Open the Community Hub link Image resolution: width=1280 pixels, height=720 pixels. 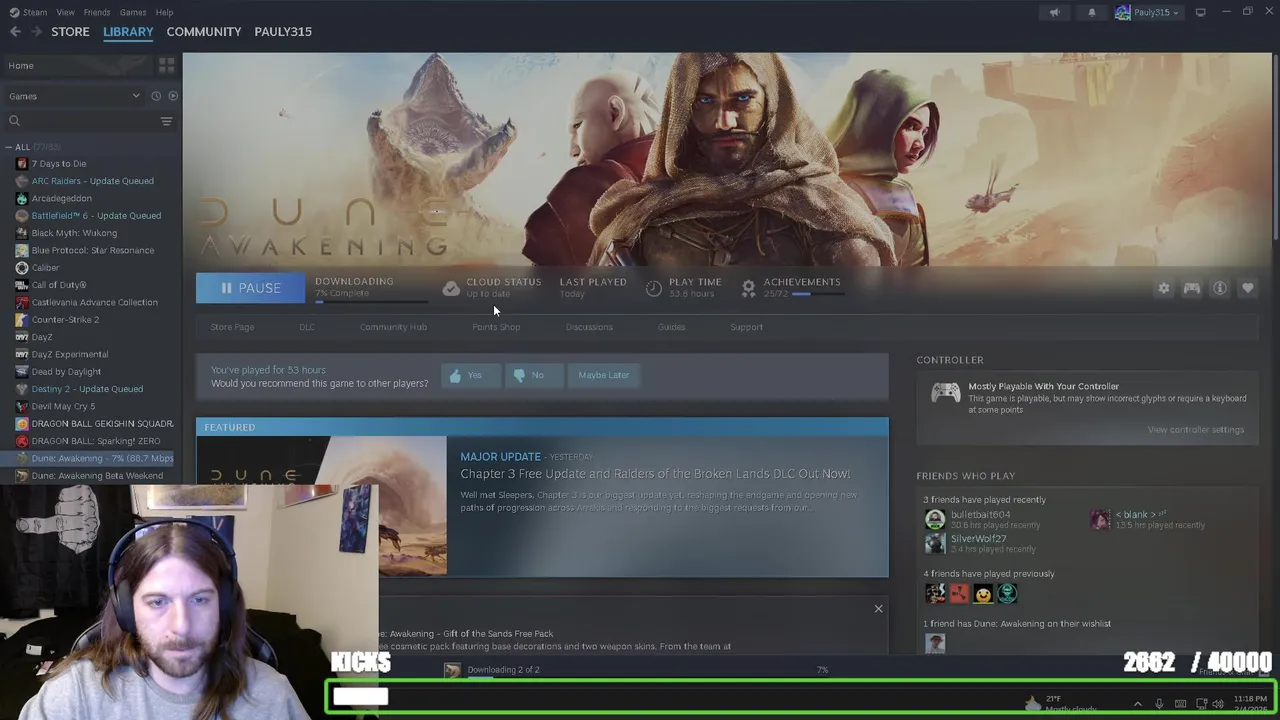(393, 327)
